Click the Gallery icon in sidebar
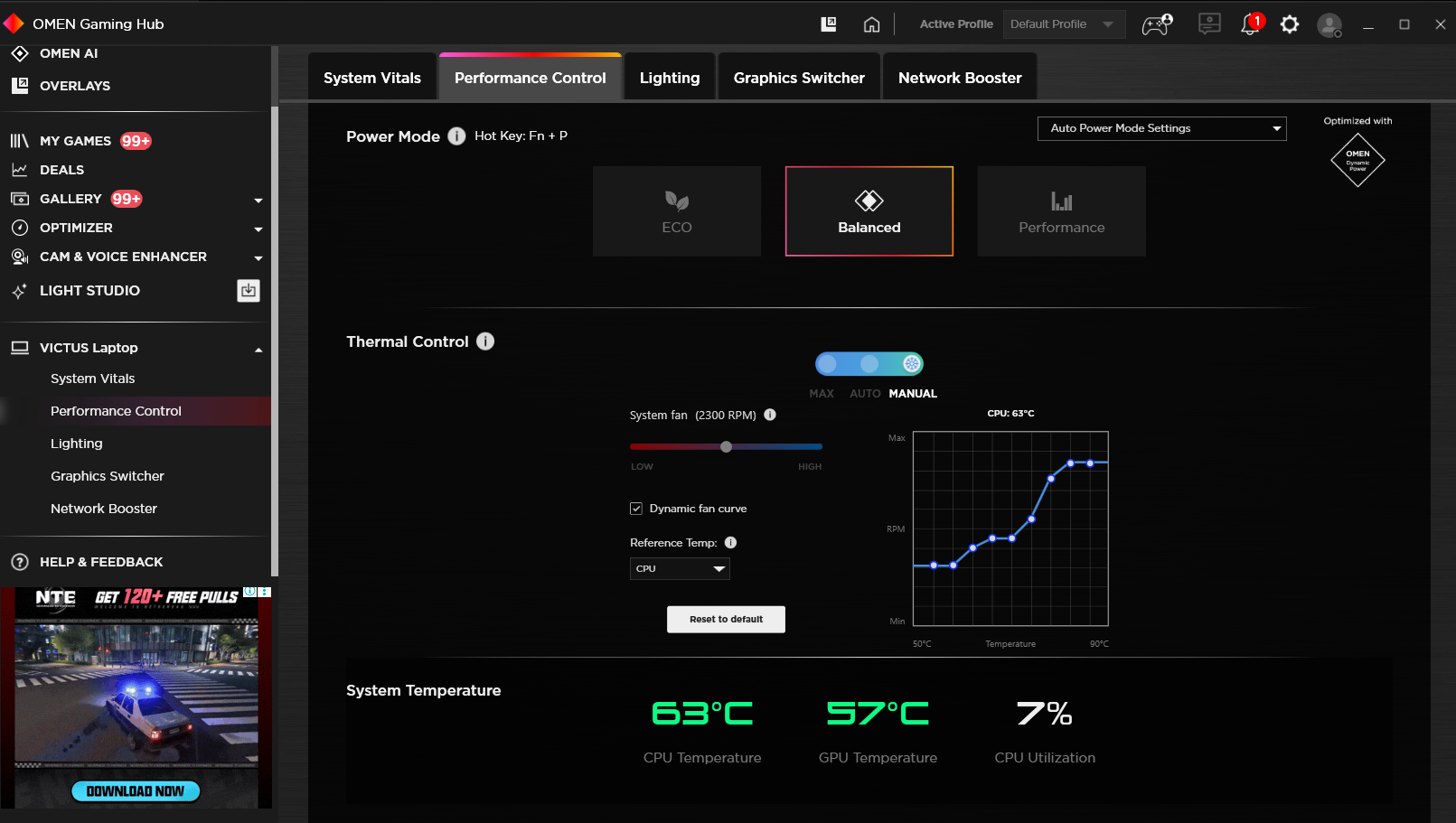1456x823 pixels. tap(19, 199)
